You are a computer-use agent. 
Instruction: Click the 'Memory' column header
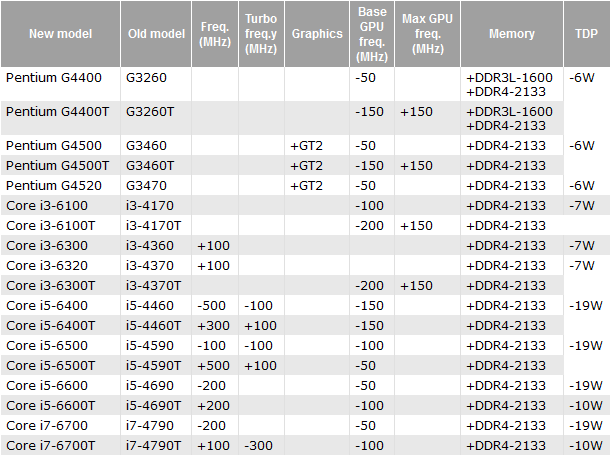click(512, 34)
